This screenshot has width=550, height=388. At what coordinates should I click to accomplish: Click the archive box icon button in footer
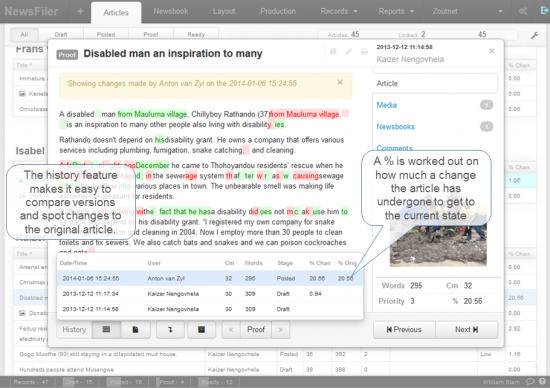201,329
